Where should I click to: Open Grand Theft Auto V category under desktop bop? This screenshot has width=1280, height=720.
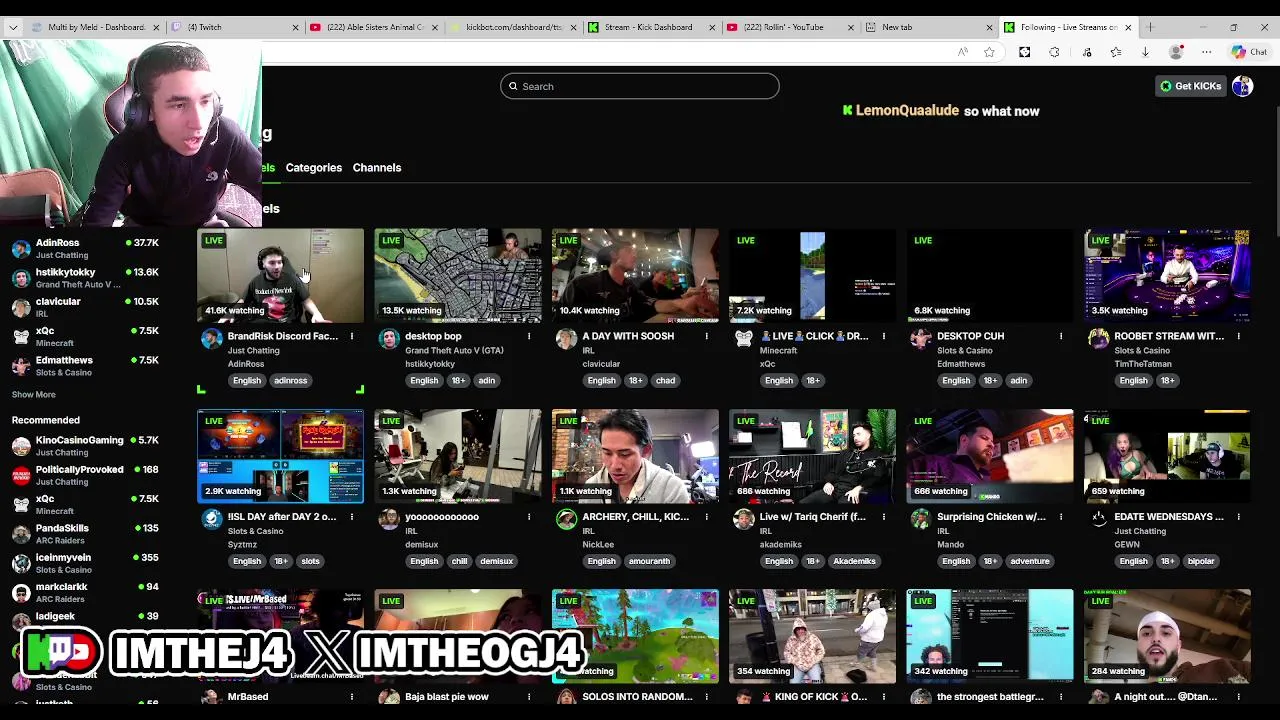[454, 351]
